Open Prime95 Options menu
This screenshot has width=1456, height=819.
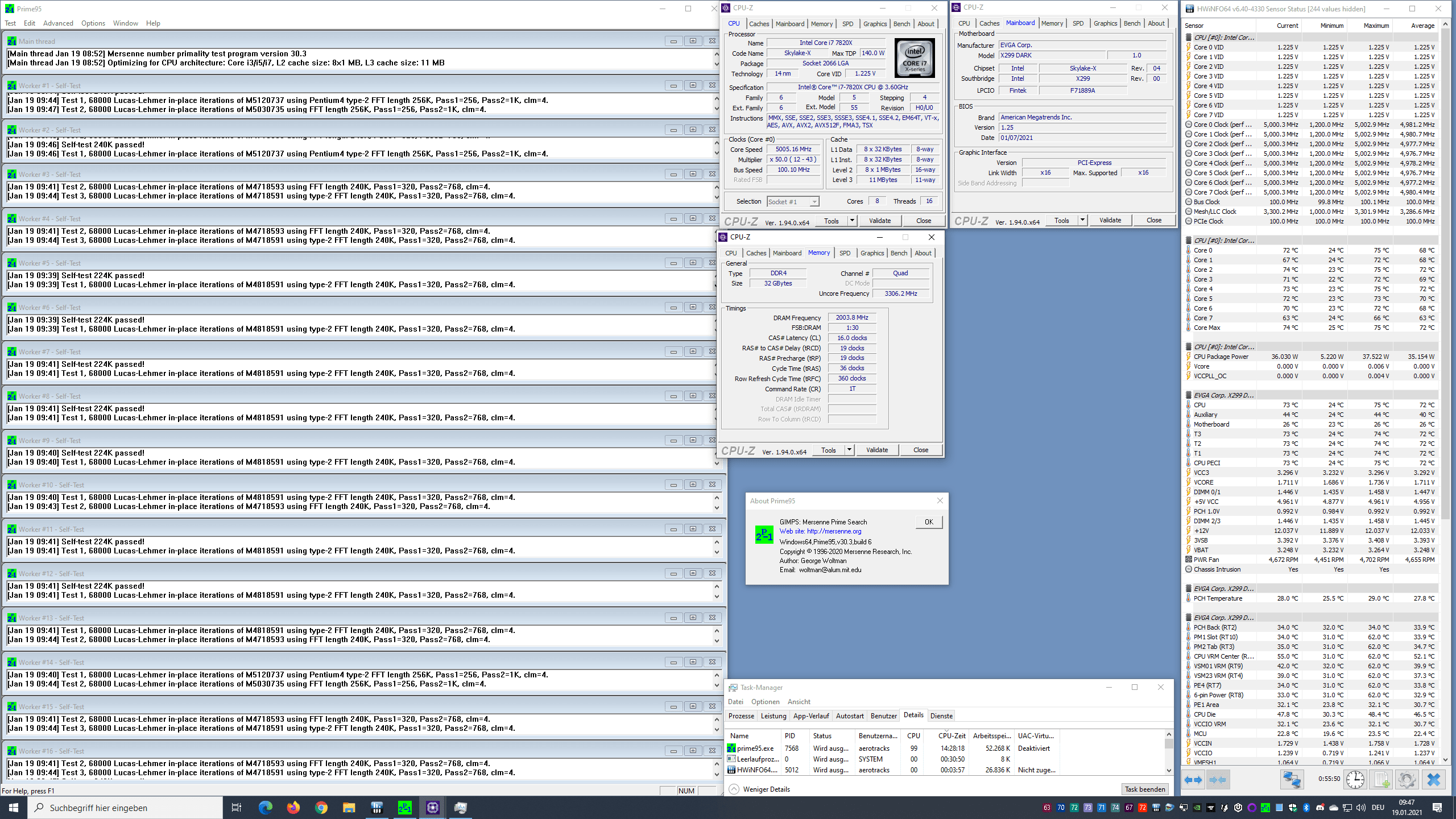click(93, 23)
